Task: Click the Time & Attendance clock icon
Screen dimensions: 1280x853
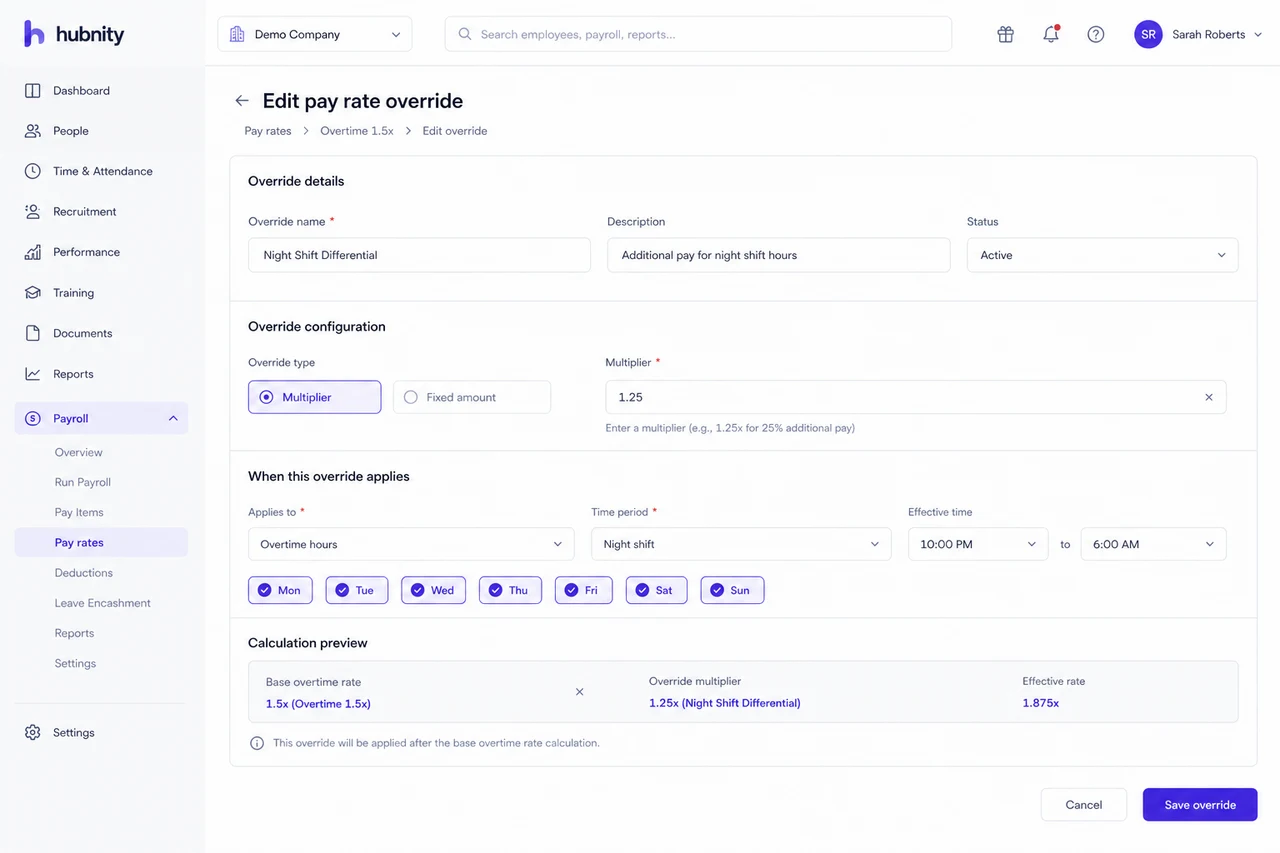Action: coord(33,171)
